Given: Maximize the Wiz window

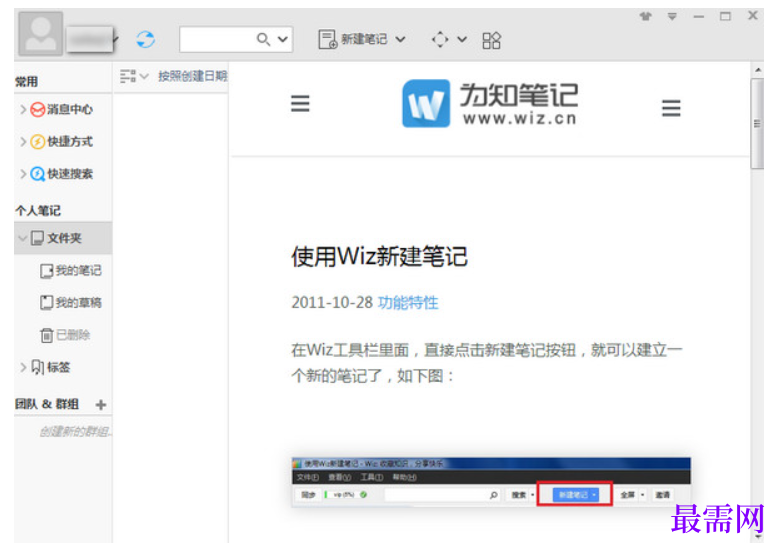Looking at the screenshot, I should click(x=725, y=16).
